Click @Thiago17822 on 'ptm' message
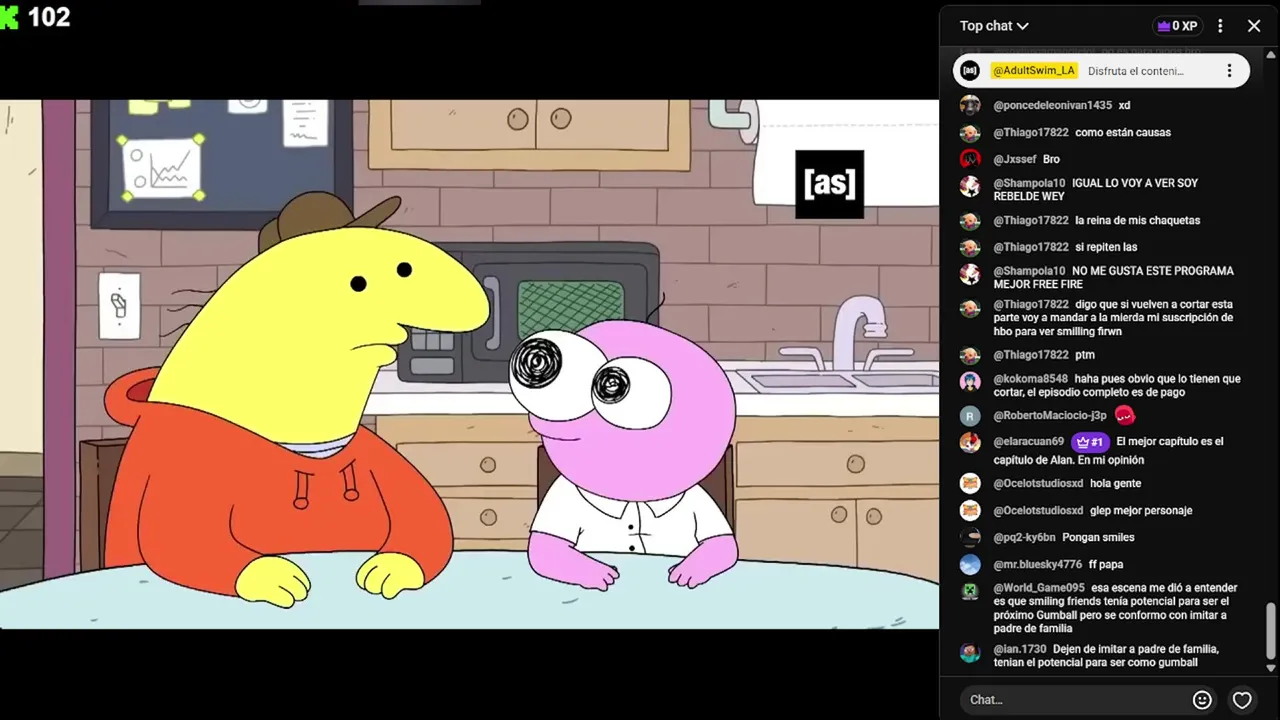The height and width of the screenshot is (720, 1280). [1031, 355]
